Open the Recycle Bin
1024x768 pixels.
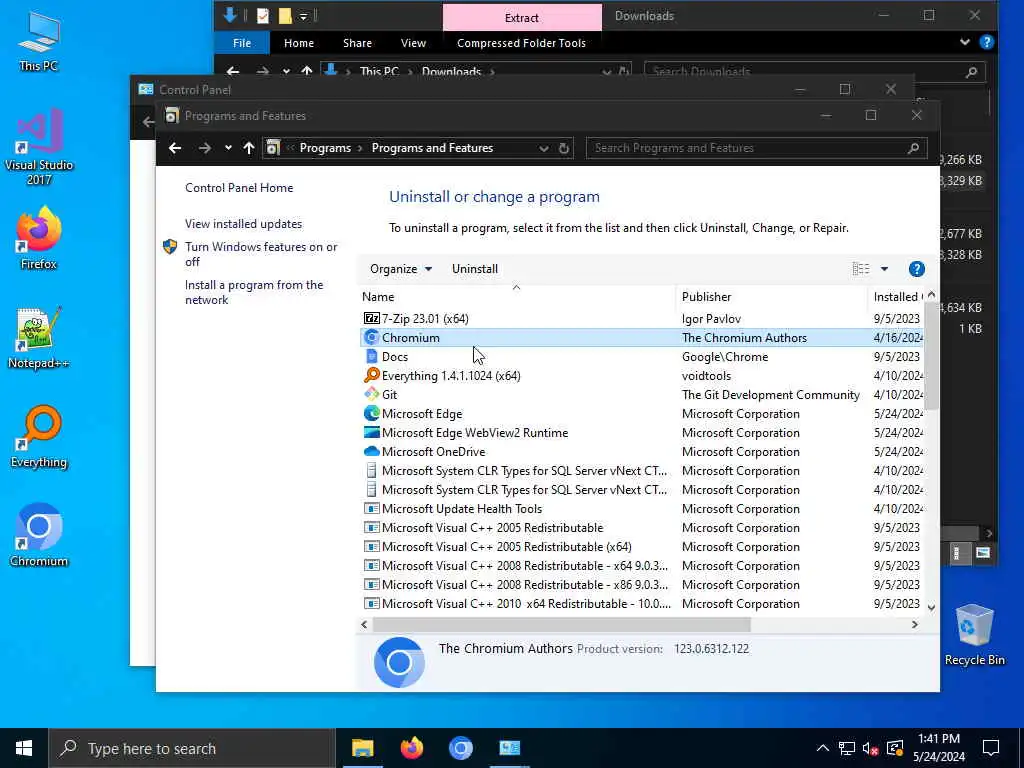(x=974, y=635)
